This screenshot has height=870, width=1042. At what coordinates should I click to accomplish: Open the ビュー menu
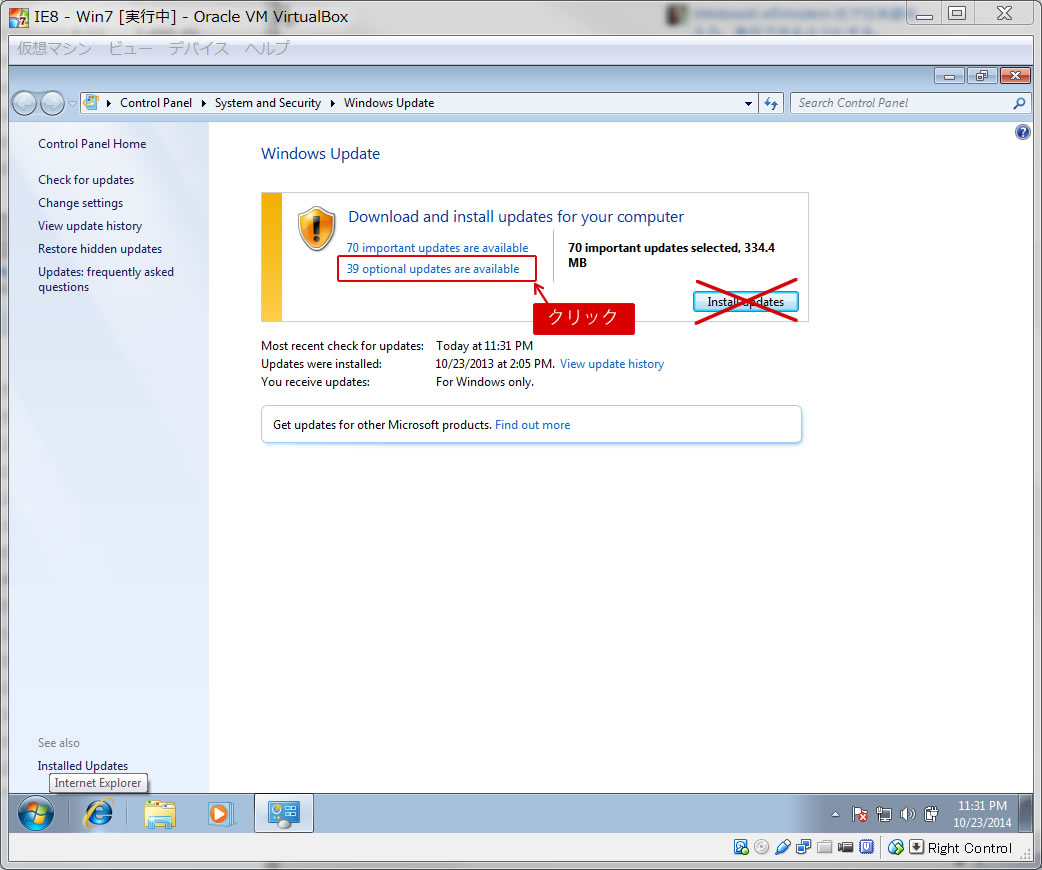130,49
